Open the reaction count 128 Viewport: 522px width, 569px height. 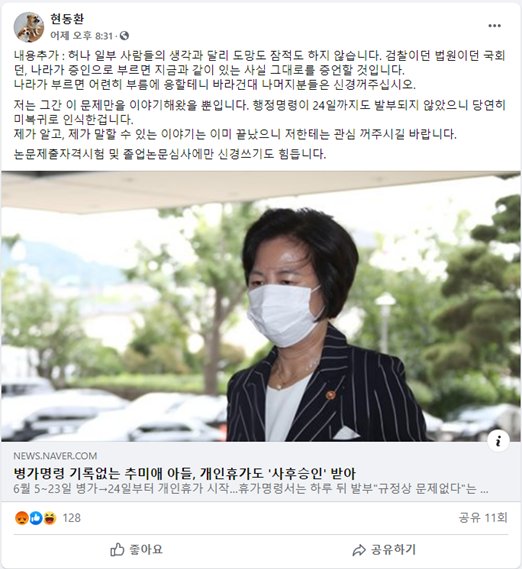click(71, 518)
